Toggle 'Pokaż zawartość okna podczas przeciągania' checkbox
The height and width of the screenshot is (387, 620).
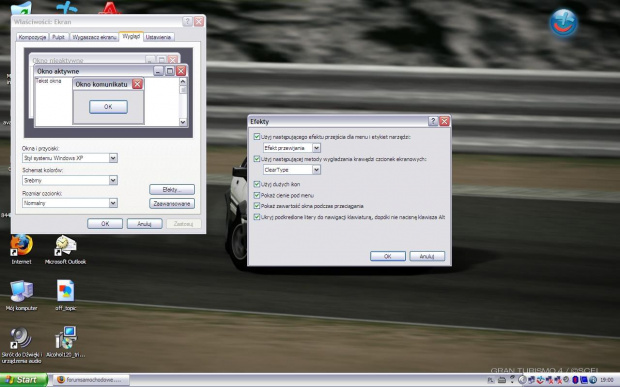tap(257, 206)
